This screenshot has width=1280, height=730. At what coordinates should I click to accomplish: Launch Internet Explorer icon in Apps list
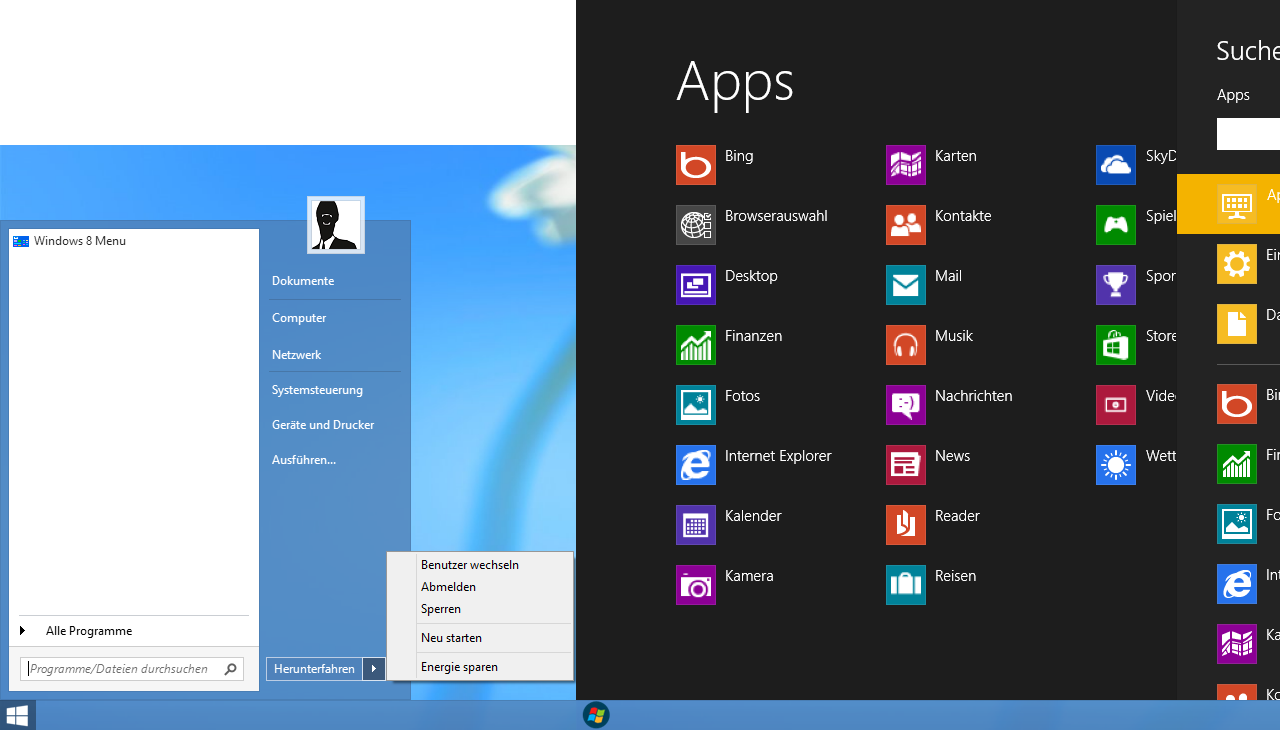tap(696, 465)
